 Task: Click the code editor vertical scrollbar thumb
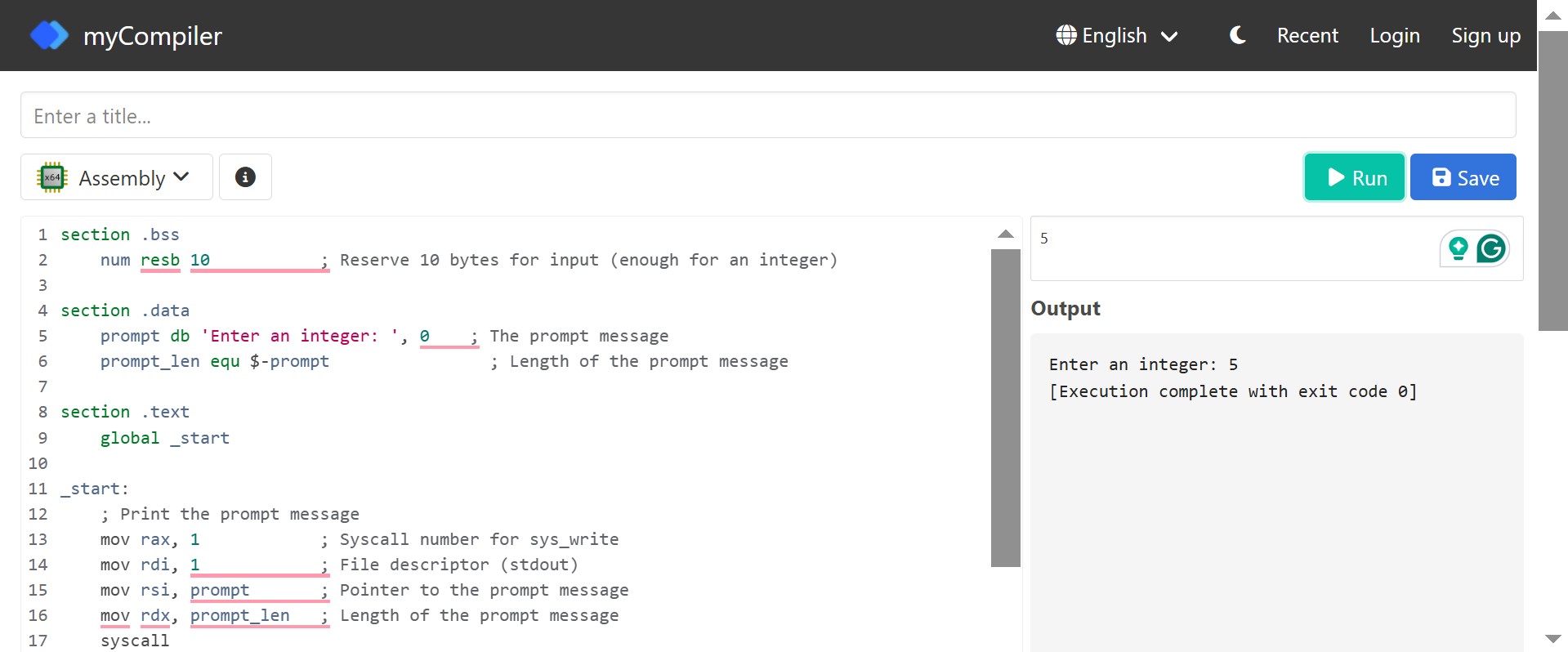(1006, 408)
